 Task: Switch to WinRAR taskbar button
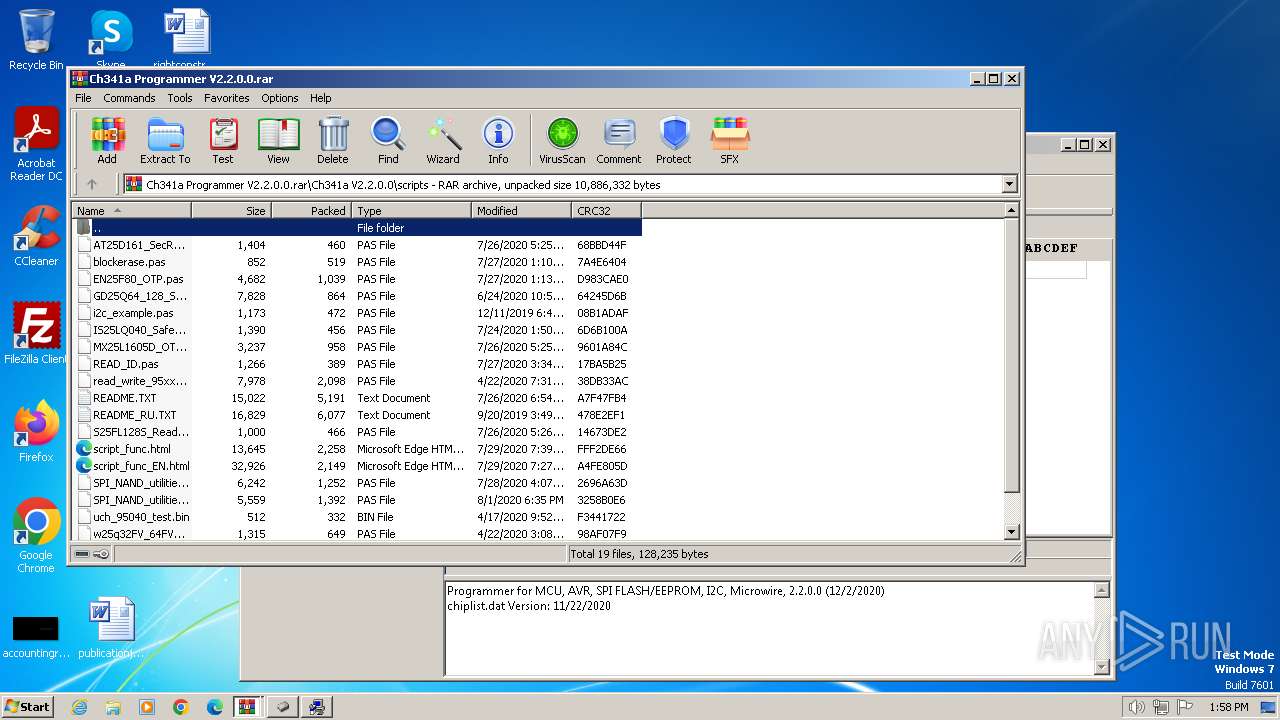pyautogui.click(x=248, y=707)
